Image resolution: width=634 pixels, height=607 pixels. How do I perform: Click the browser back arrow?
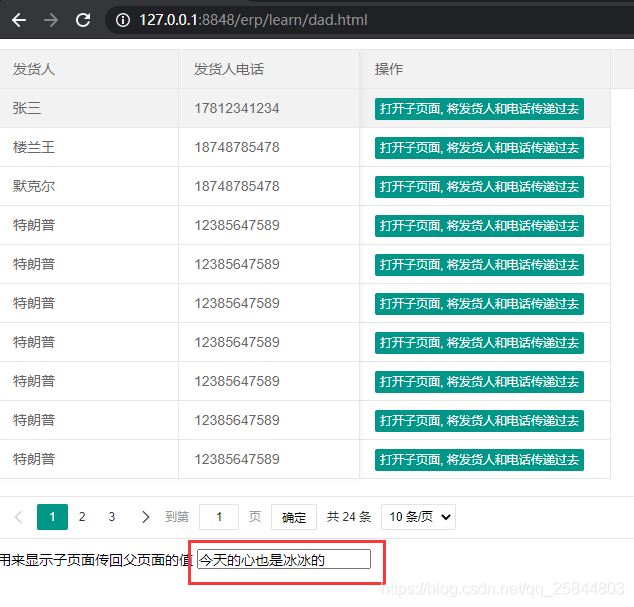coord(19,20)
